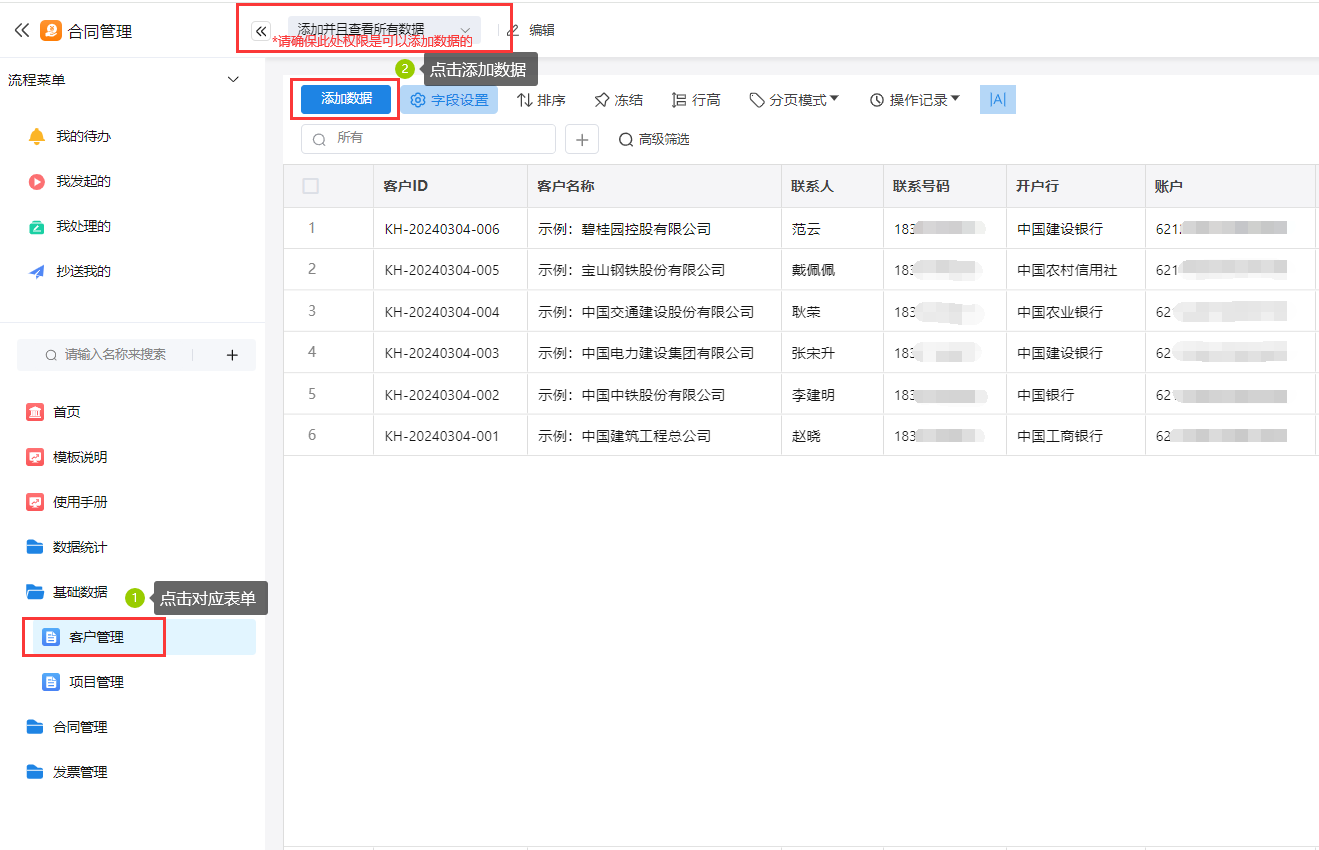Click the 数据统计 folder icon
This screenshot has height=850, width=1319.
(35, 547)
